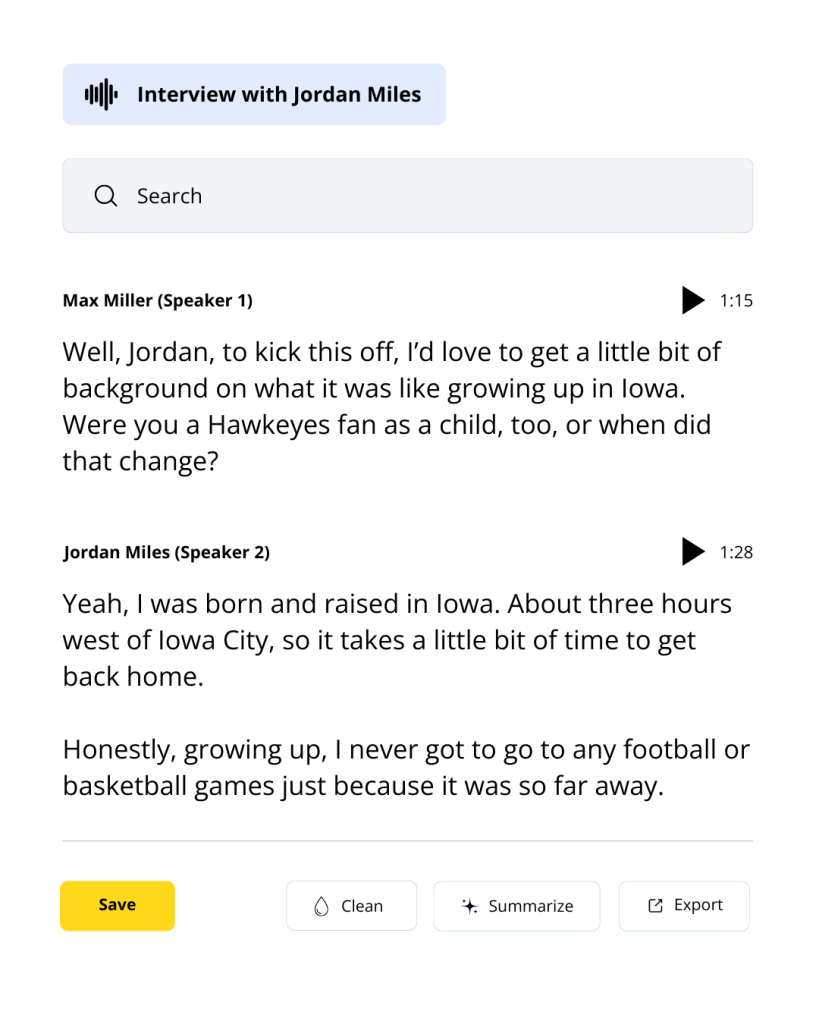Export the transcript

[x=684, y=906]
